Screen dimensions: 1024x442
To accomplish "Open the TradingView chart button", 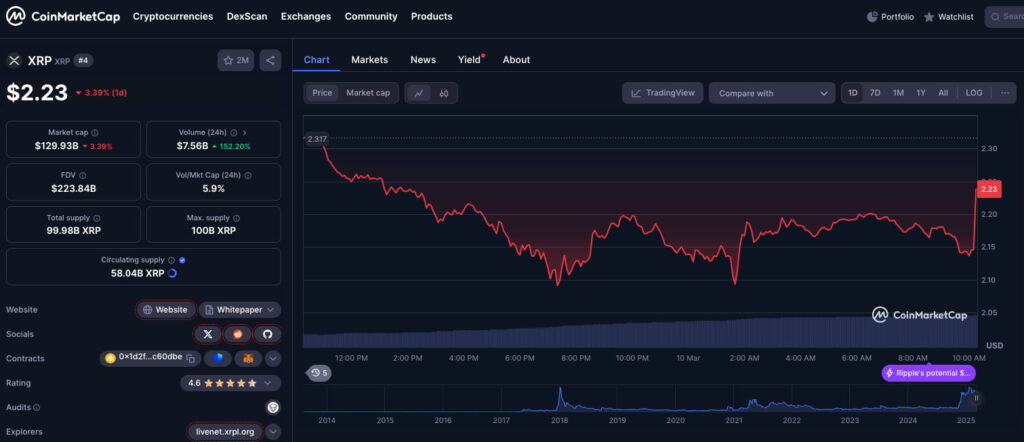I will click(x=662, y=93).
